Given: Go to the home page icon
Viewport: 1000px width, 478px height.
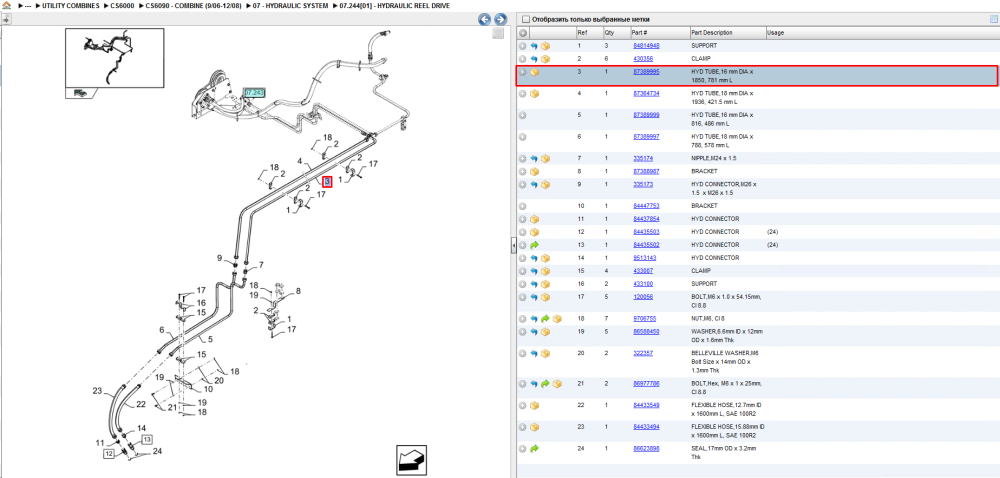Looking at the screenshot, I should (6, 6).
